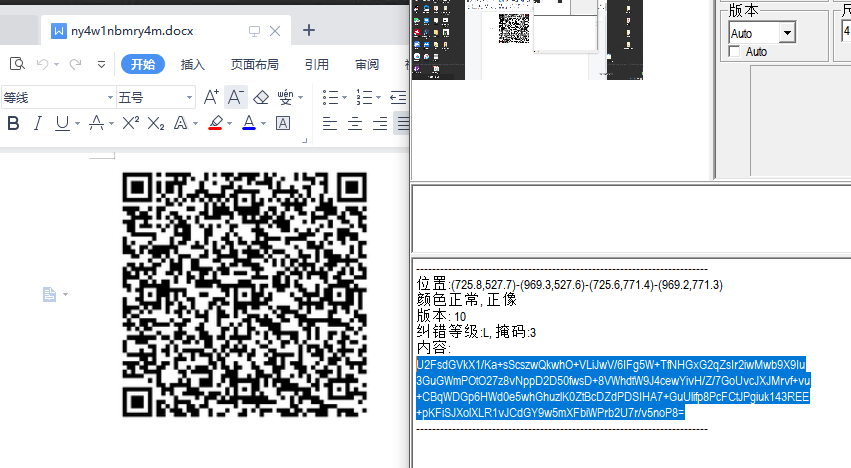Screen dimensions: 851x468
Task: Click the phonetic guide 變 icon
Action: pos(285,98)
